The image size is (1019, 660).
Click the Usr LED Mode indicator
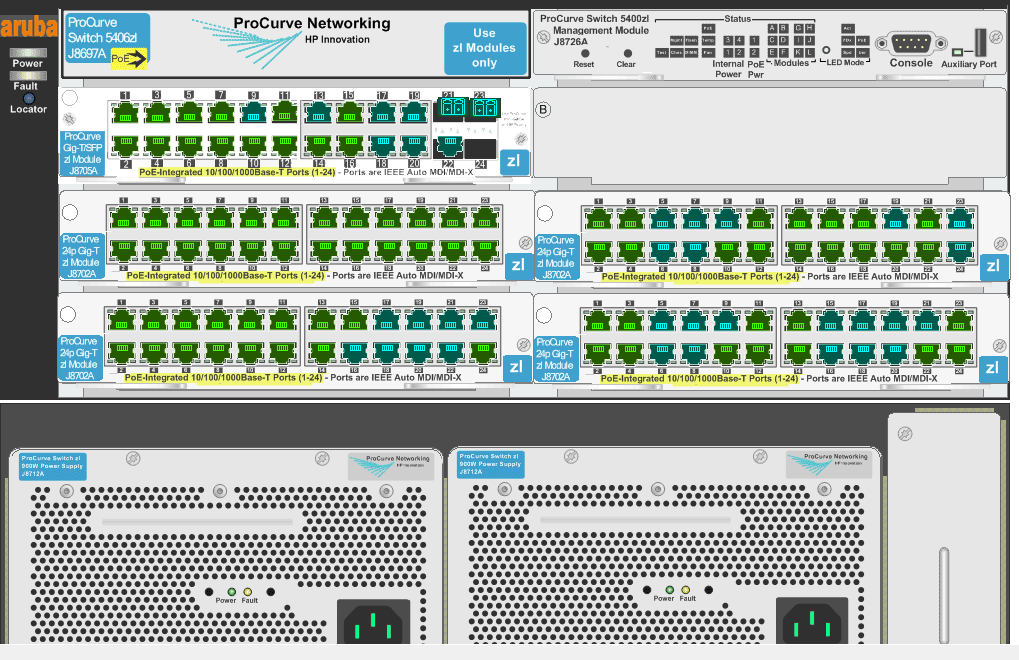(862, 53)
